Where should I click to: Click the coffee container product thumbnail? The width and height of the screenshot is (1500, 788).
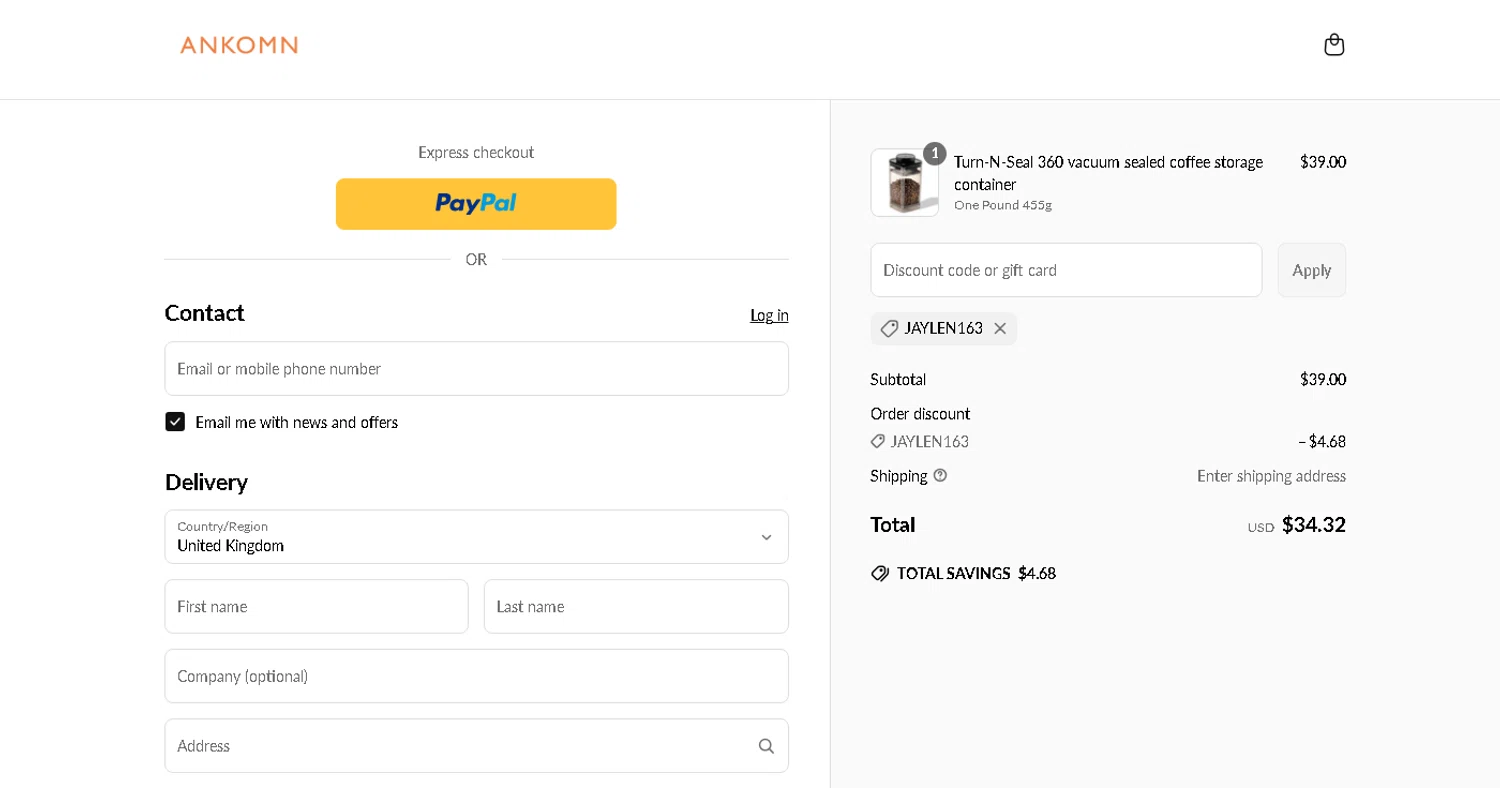[905, 183]
